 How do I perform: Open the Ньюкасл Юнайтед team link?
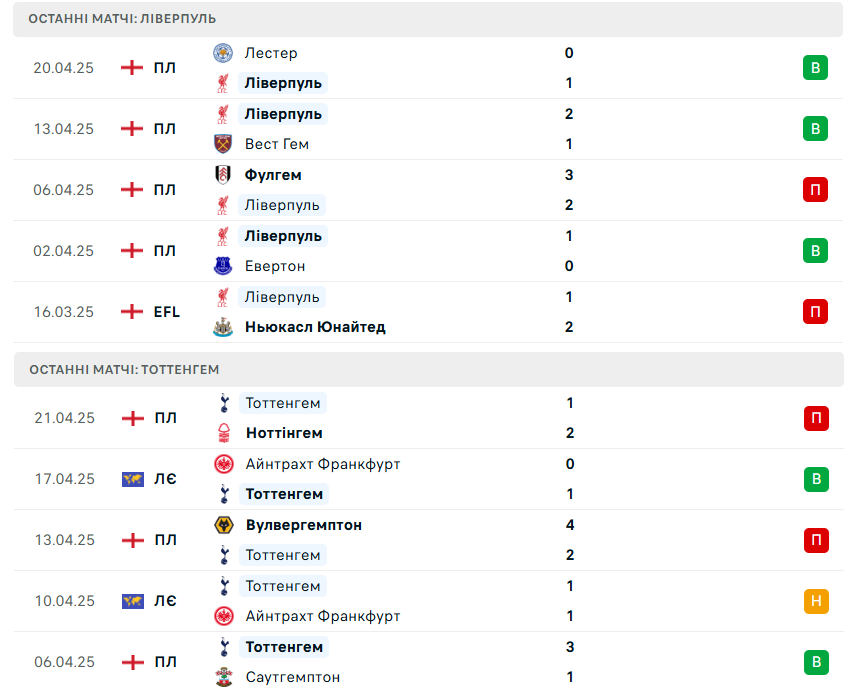pyautogui.click(x=315, y=327)
